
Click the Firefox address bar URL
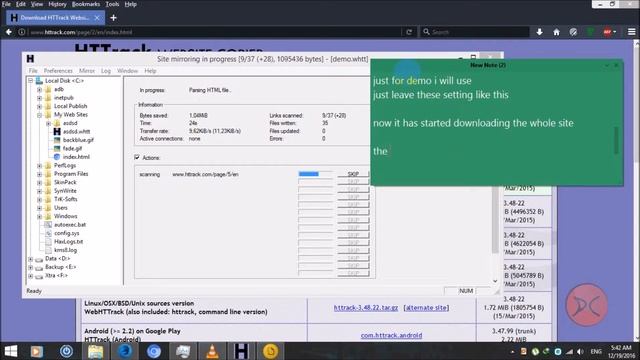click(82, 32)
